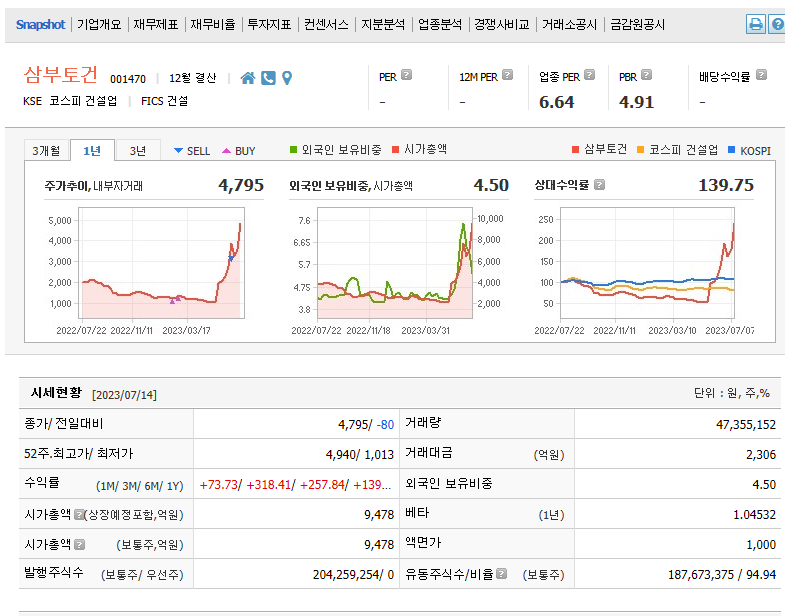This screenshot has height=616, width=785.
Task: Click orange 코스피 건설업 legend swatch
Action: click(640, 149)
